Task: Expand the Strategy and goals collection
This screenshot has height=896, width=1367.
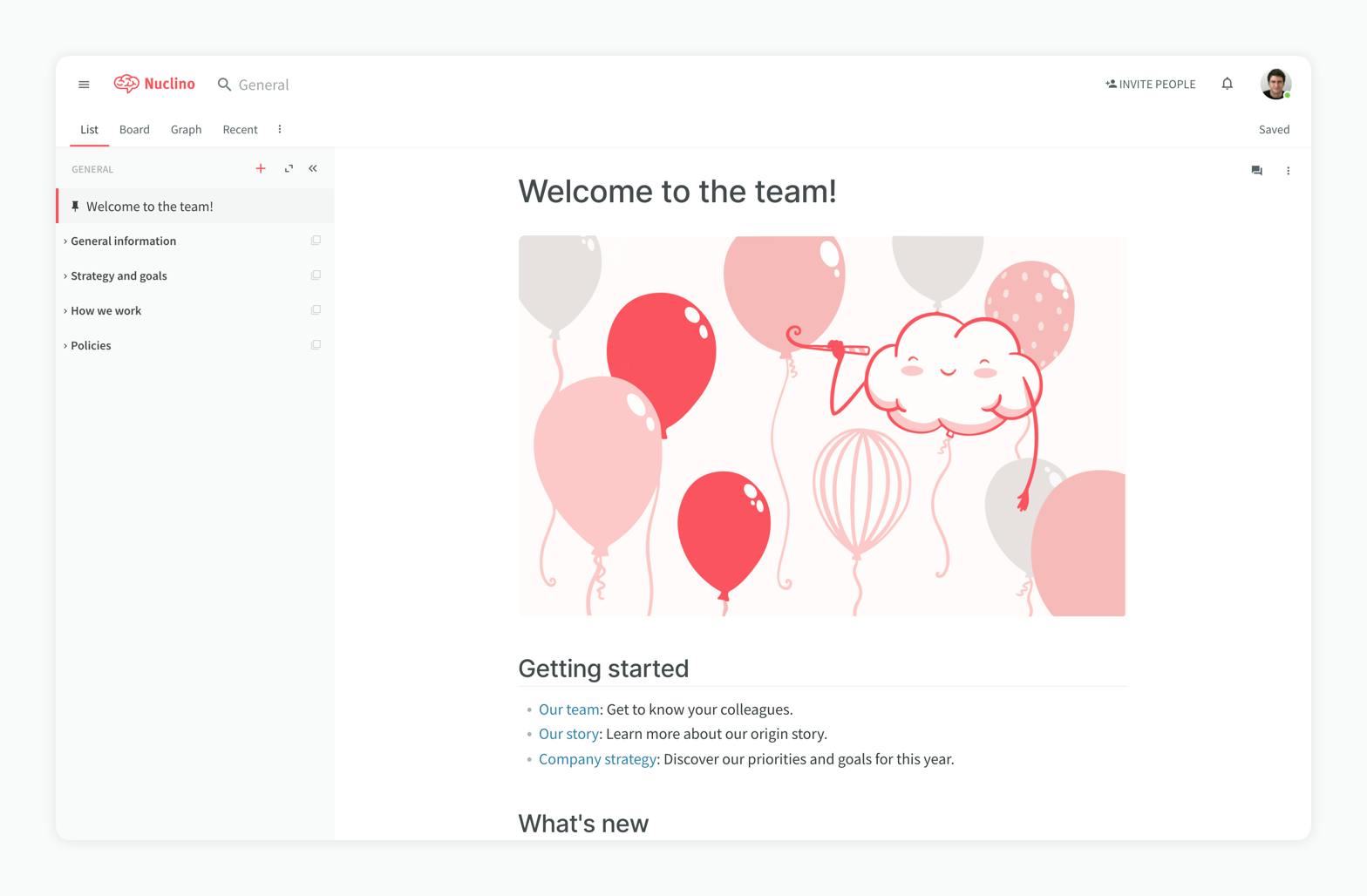Action: click(x=65, y=275)
